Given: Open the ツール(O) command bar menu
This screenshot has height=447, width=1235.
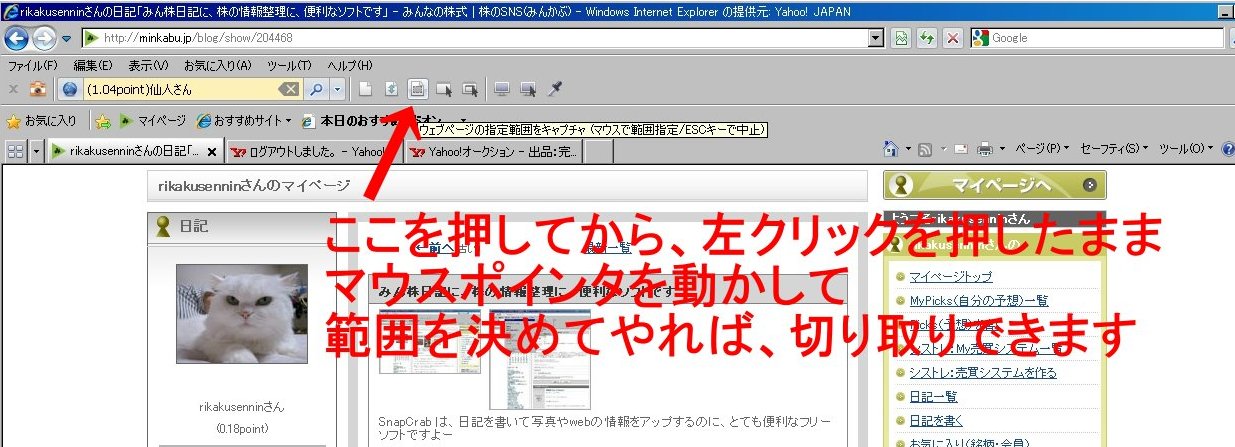Looking at the screenshot, I should point(1184,148).
